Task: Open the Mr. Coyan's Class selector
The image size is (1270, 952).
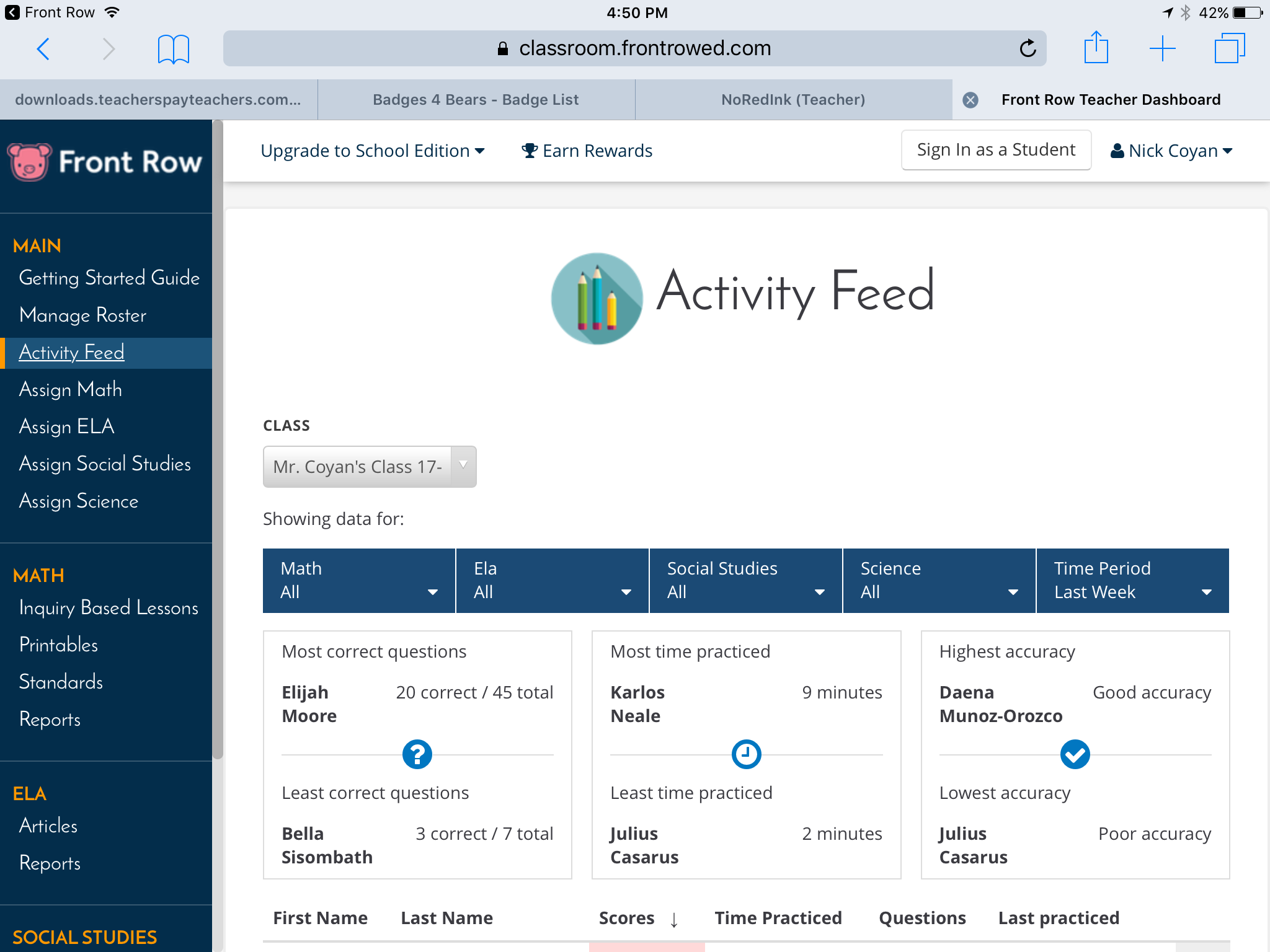Action: tap(370, 467)
